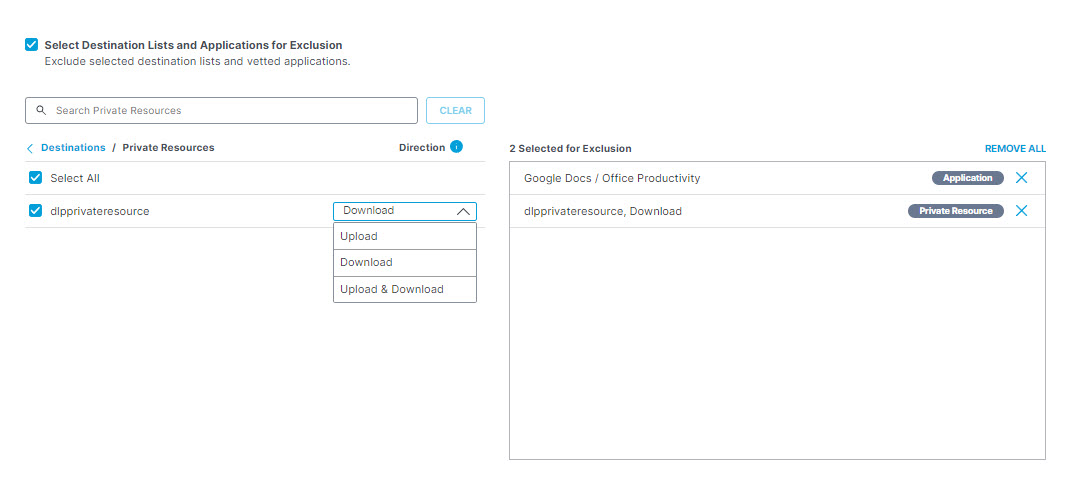
Task: Click the CLEAR button
Action: tap(456, 110)
